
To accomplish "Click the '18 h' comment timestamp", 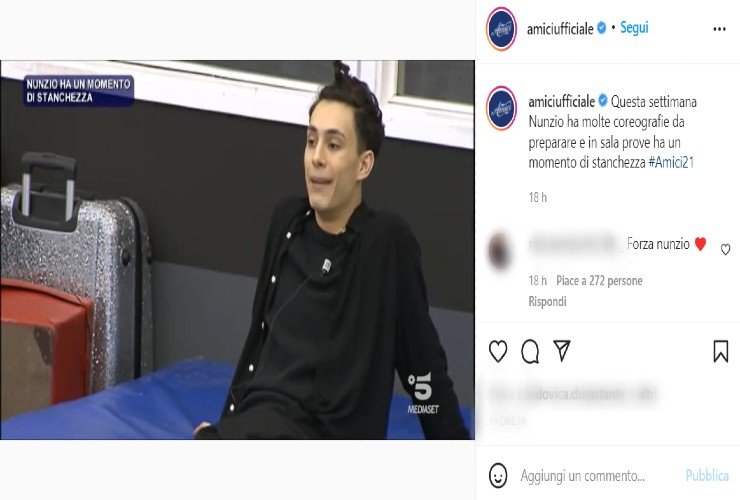I will click(x=537, y=280).
